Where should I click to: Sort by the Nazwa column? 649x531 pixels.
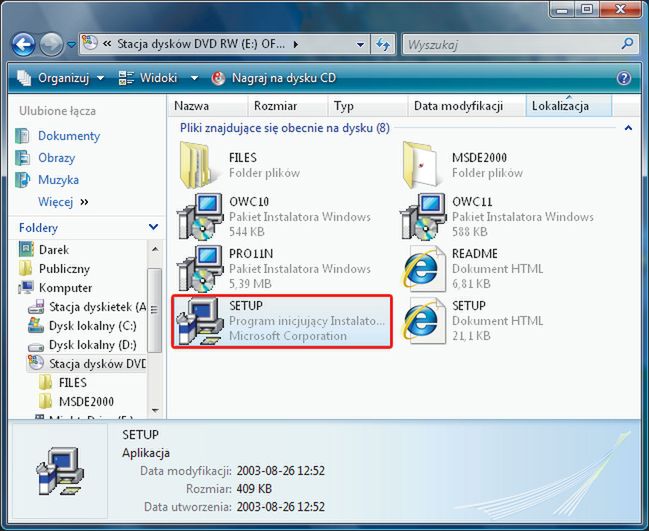click(208, 106)
